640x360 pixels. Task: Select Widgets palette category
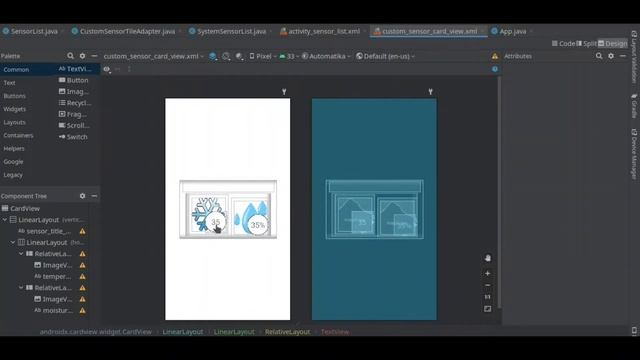click(x=14, y=109)
